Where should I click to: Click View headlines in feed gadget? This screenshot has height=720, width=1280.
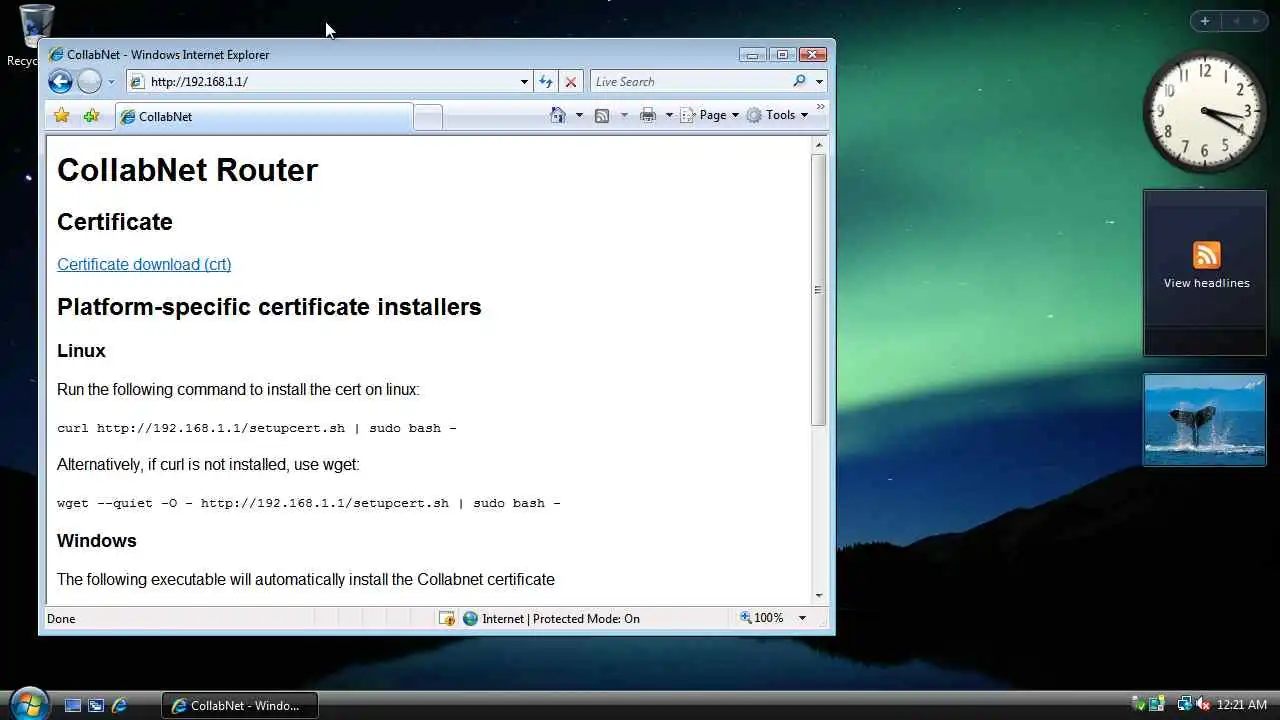click(1206, 283)
